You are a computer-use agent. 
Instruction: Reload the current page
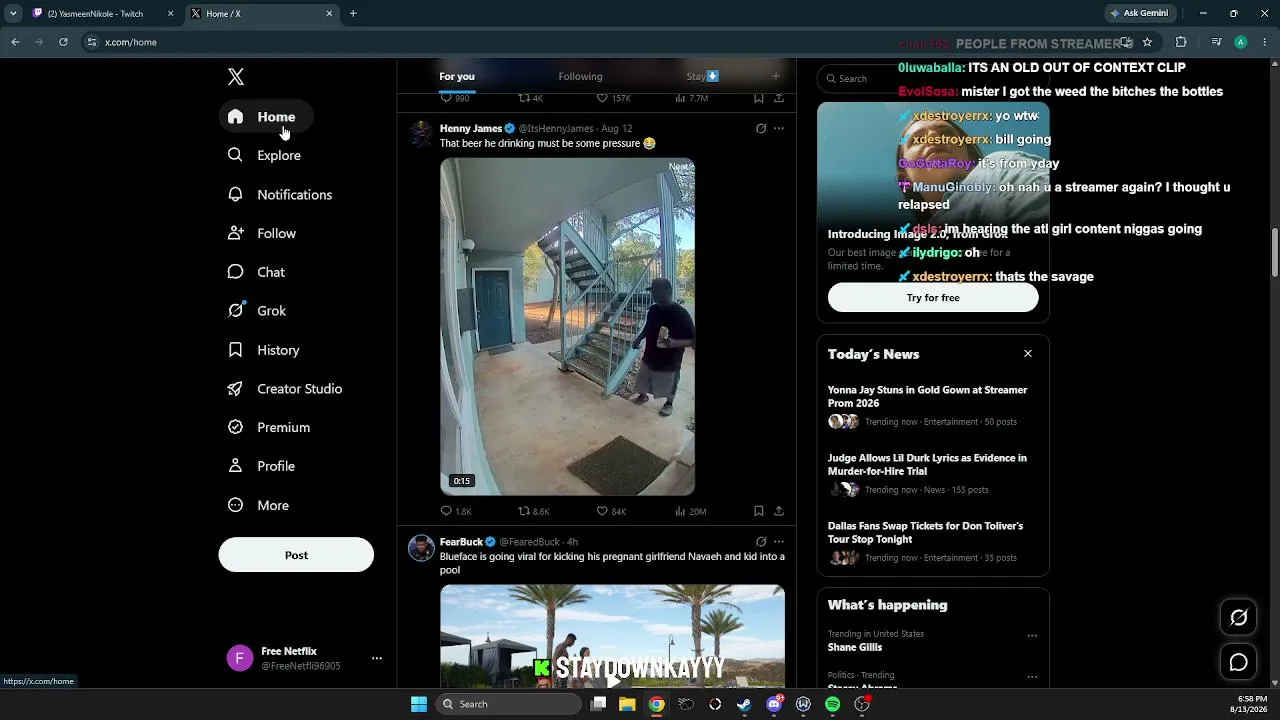63,42
